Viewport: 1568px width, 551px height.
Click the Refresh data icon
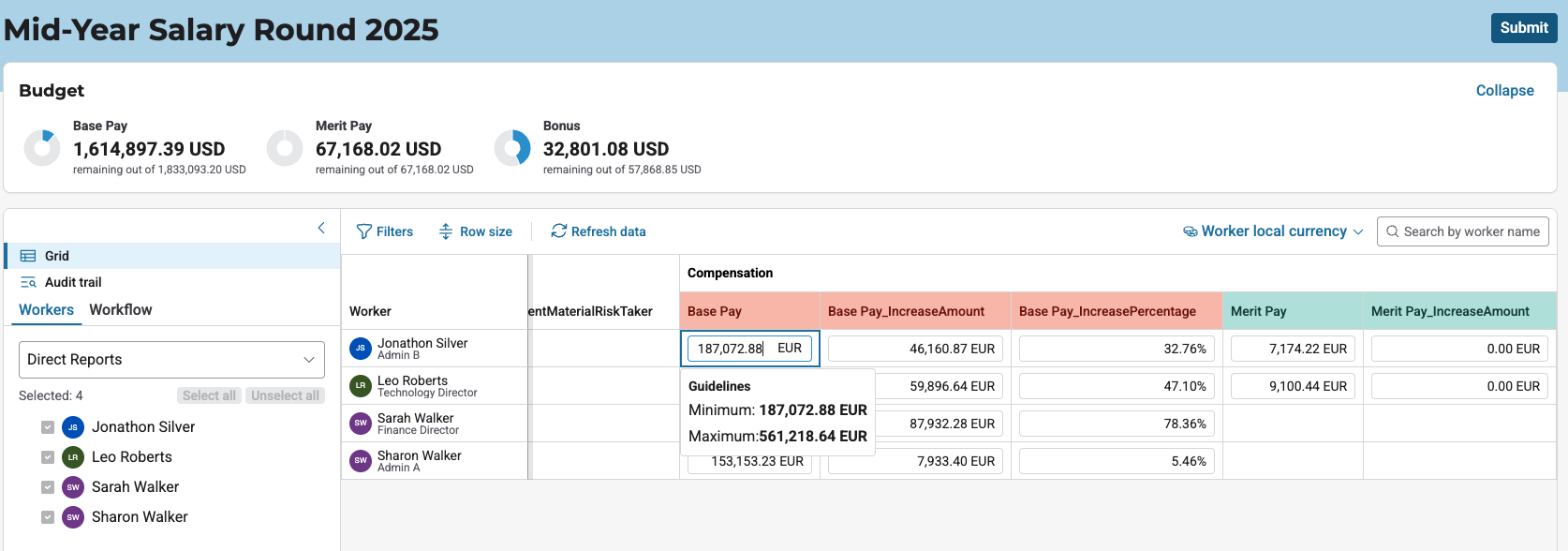(x=559, y=231)
